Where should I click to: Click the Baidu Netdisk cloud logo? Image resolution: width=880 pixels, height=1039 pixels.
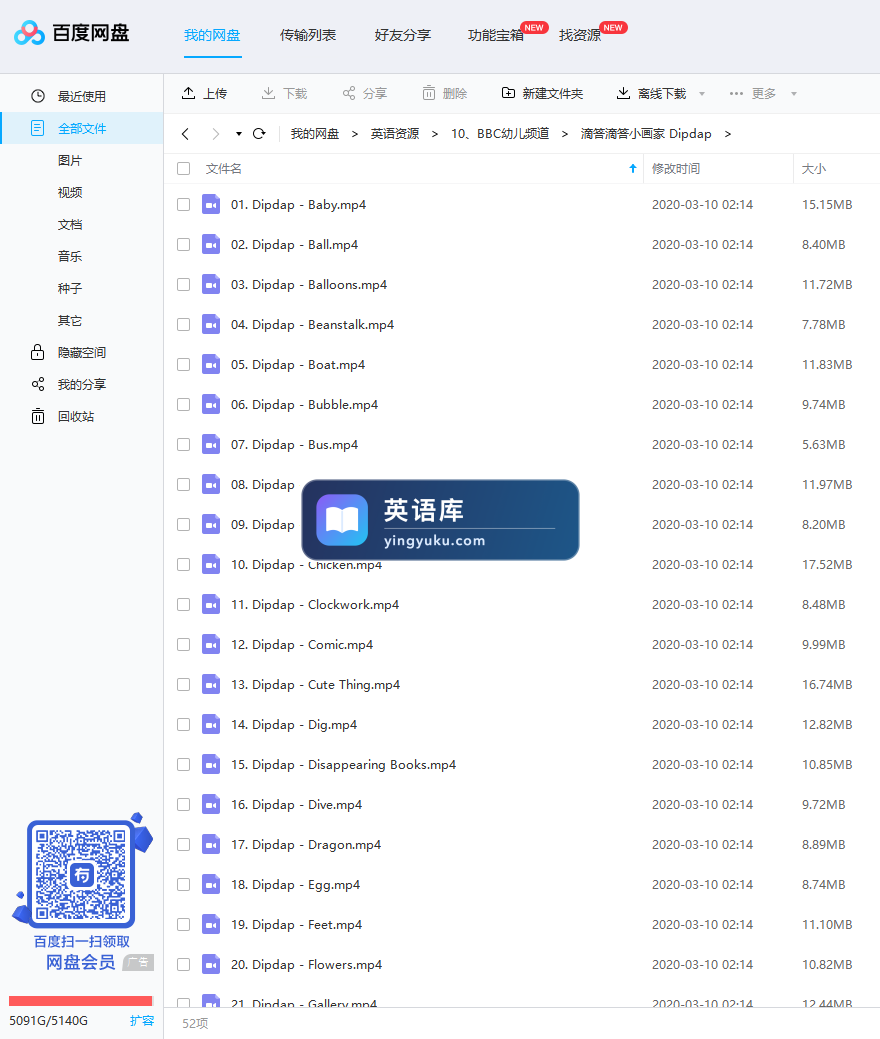29,32
